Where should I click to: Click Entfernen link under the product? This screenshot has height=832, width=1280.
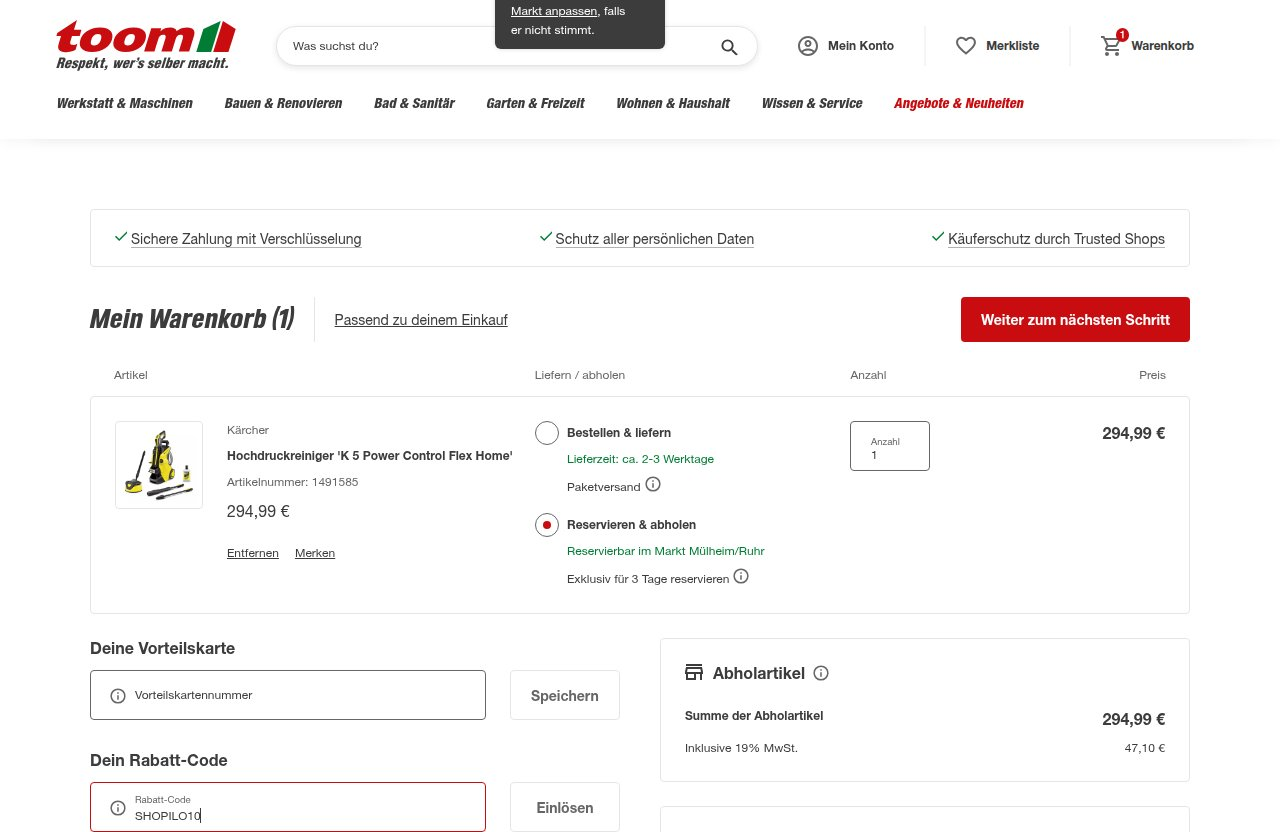[x=253, y=553]
